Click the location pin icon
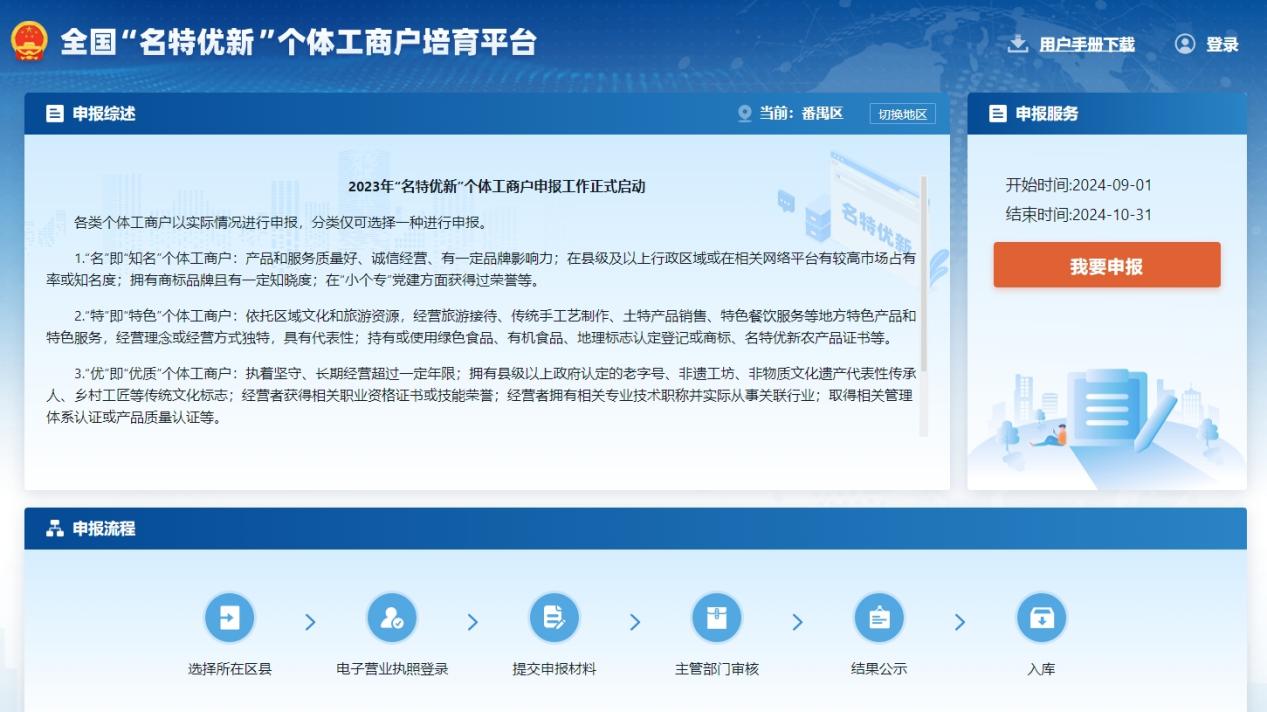1267x712 pixels. click(744, 114)
